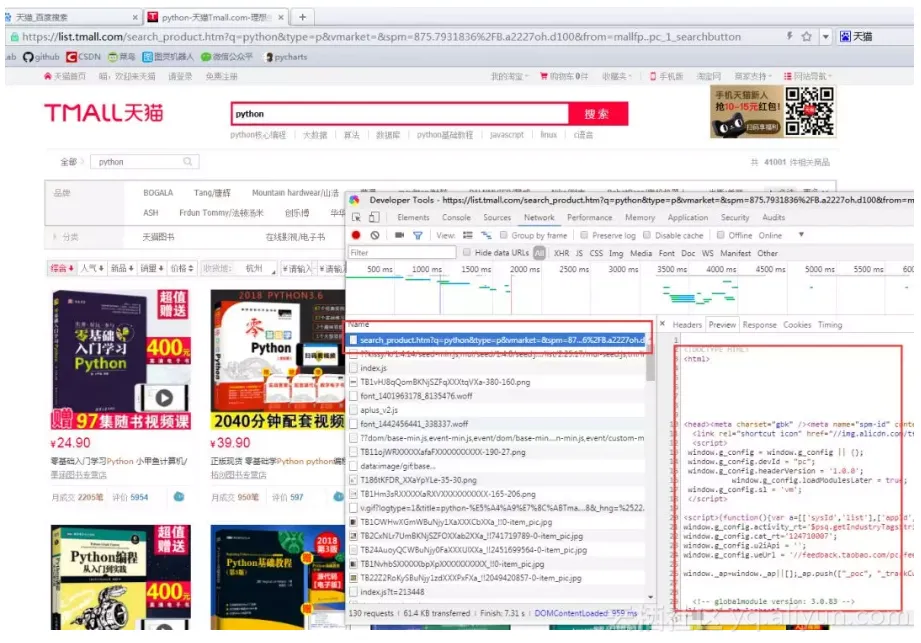The height and width of the screenshot is (643, 921).
Task: Open the Sources tab
Action: click(x=497, y=217)
